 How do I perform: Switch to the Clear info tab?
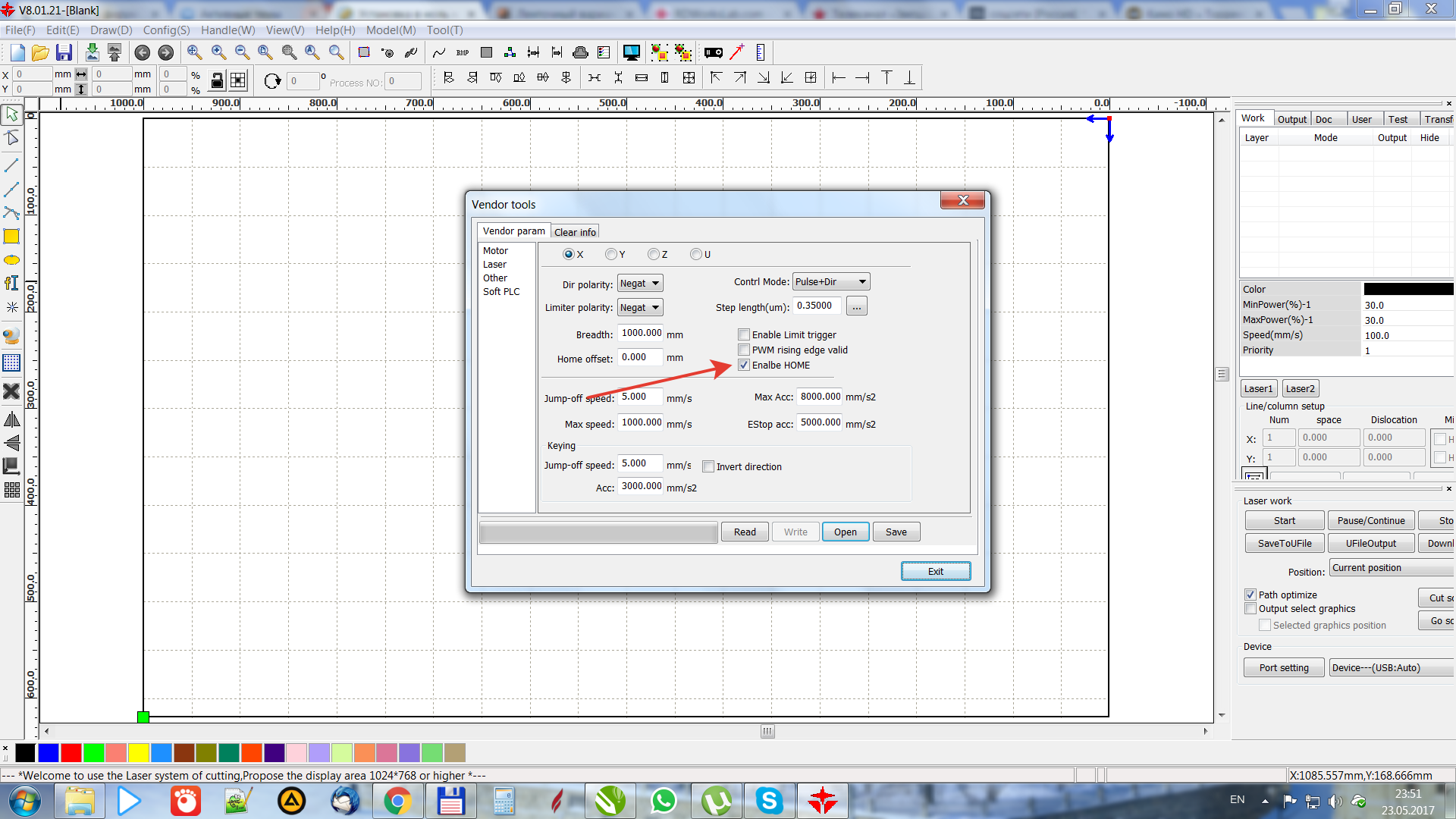coord(575,232)
